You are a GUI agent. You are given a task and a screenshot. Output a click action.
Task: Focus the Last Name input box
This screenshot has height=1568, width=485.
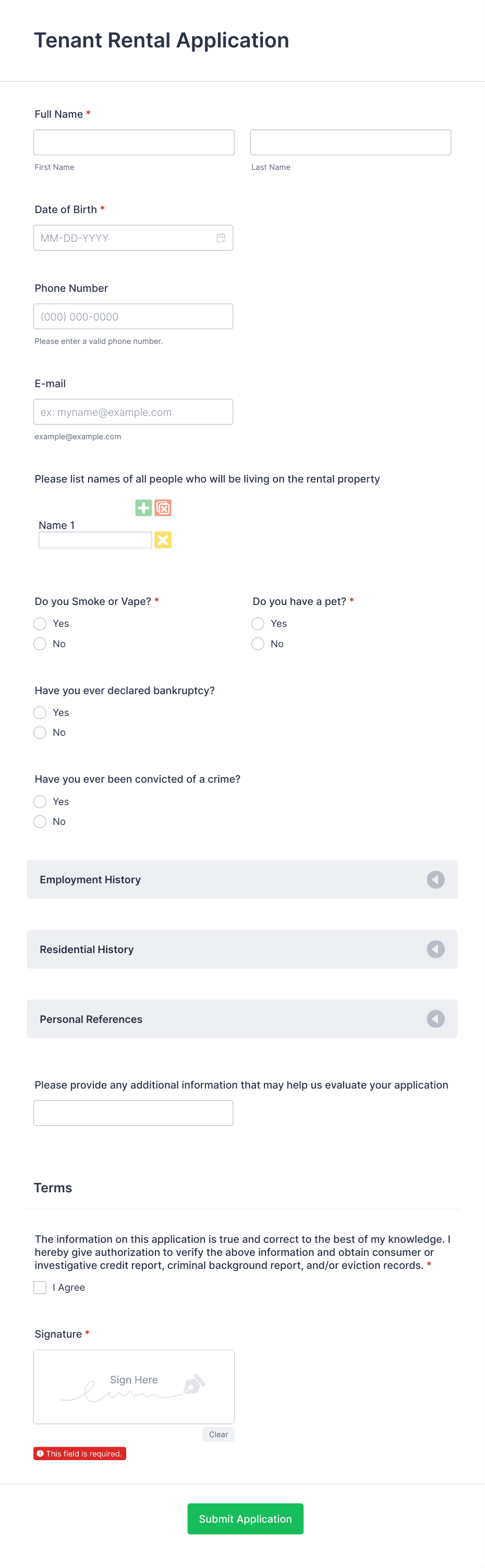[350, 142]
